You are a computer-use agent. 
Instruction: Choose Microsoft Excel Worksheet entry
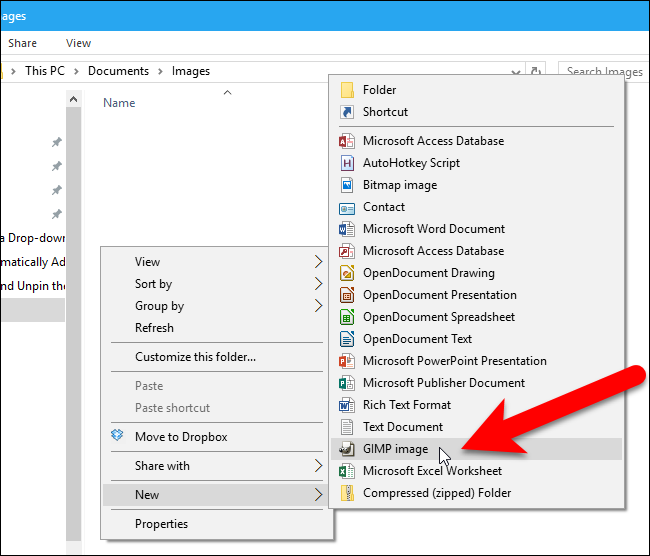point(476,471)
